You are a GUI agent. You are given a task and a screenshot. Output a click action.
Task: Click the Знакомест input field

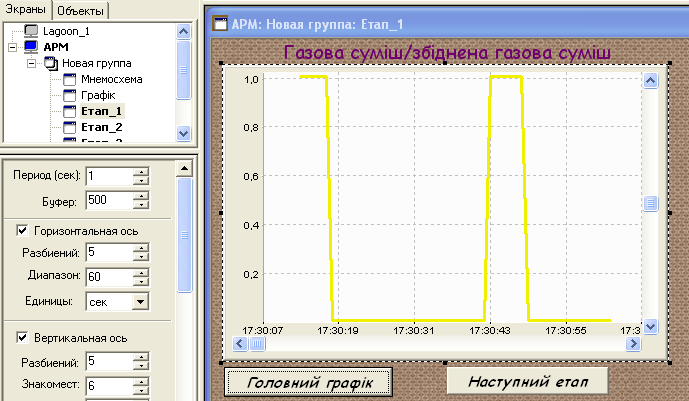click(x=109, y=385)
